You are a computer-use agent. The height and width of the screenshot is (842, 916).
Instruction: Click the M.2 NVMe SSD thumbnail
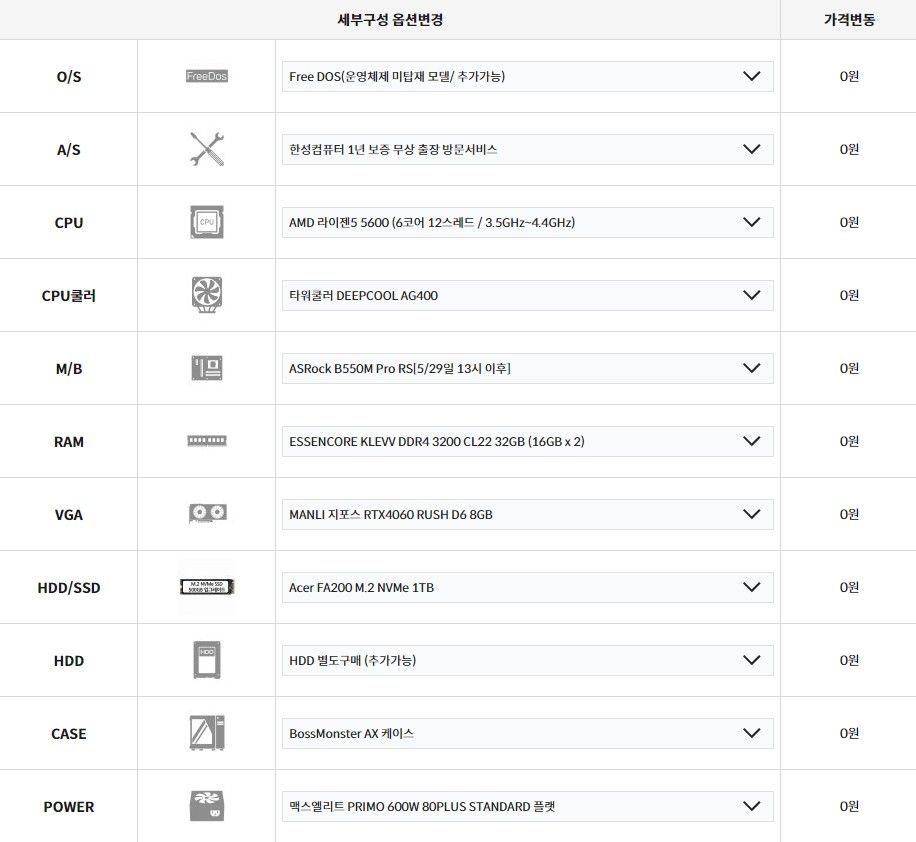pyautogui.click(x=207, y=587)
